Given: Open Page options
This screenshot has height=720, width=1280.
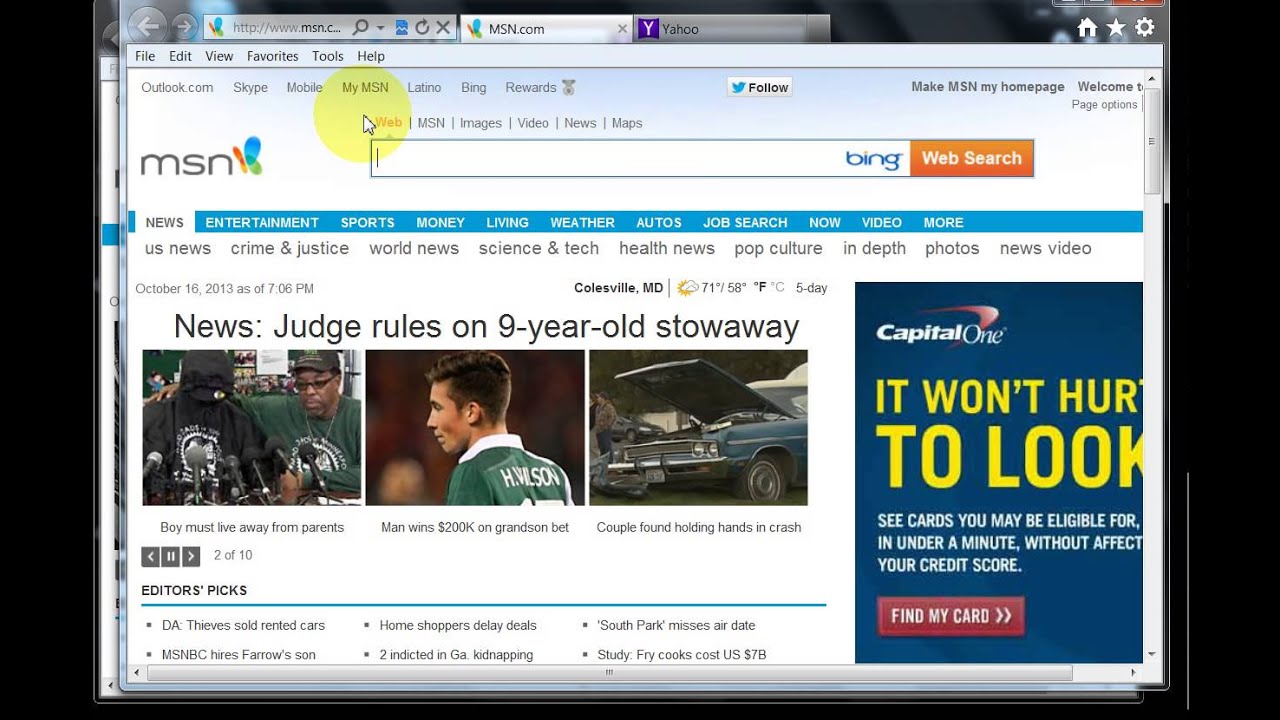Looking at the screenshot, I should coord(1104,104).
